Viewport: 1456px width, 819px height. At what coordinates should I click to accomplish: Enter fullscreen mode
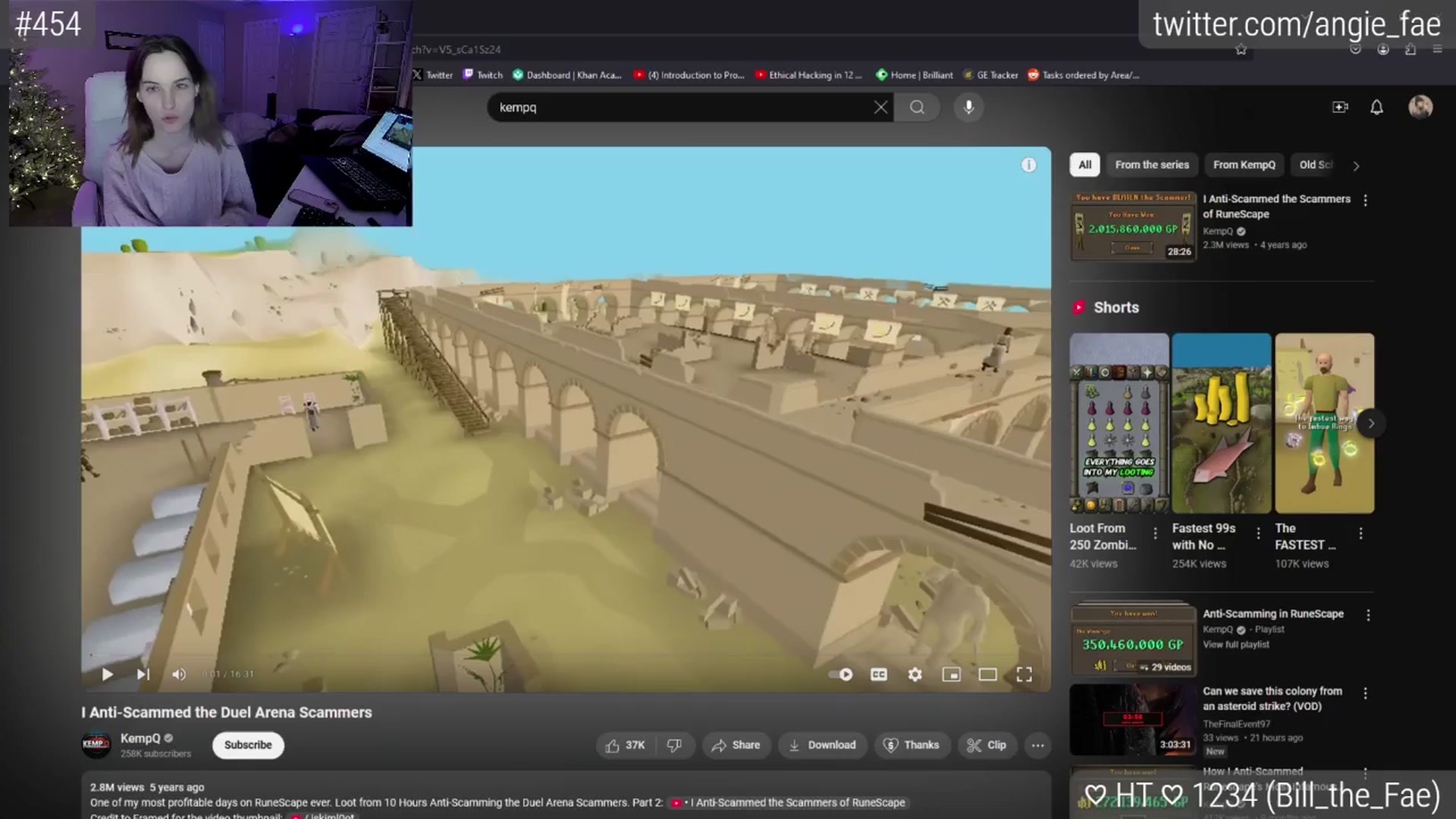point(1024,674)
